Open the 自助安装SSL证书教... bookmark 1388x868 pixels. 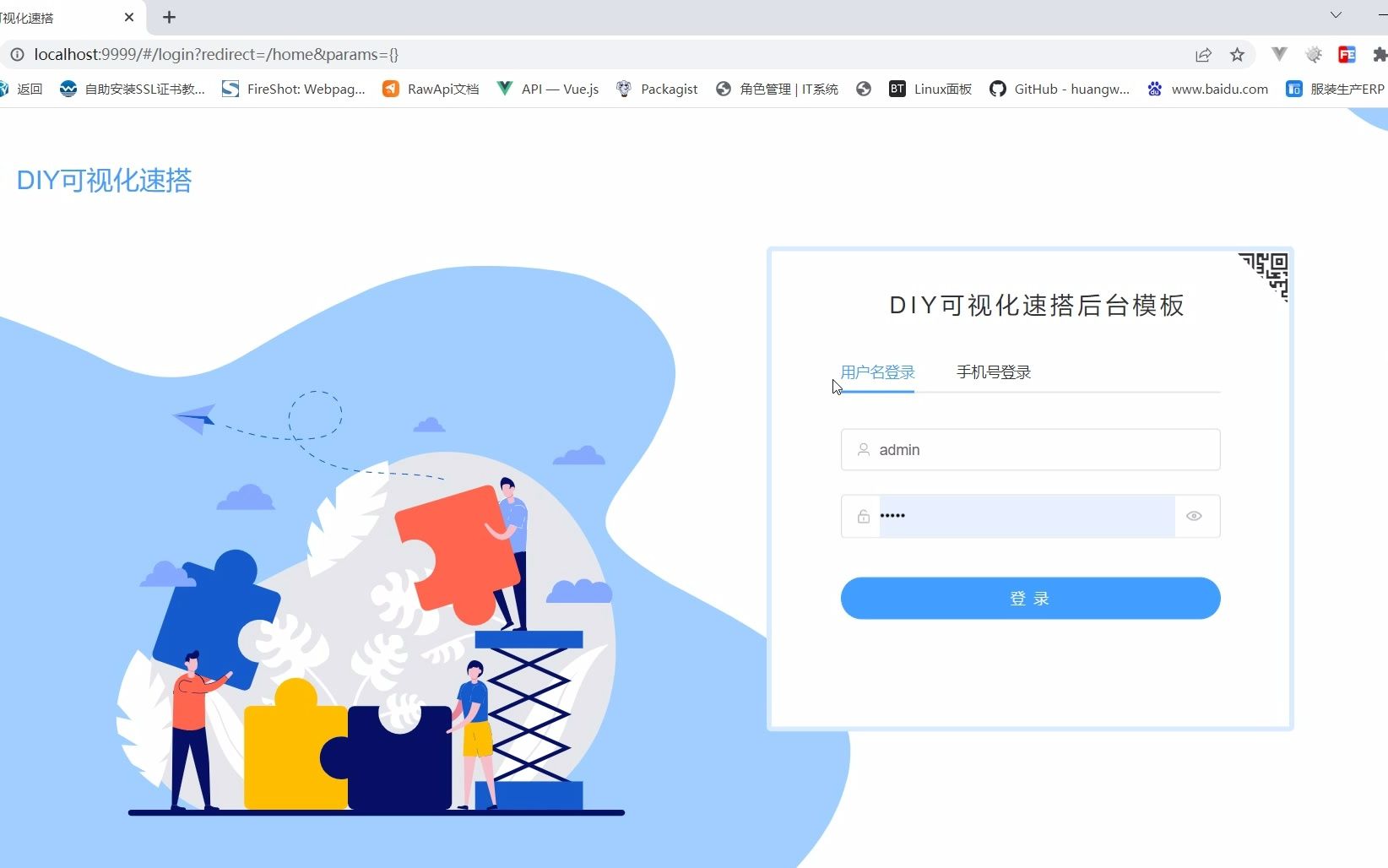point(133,89)
